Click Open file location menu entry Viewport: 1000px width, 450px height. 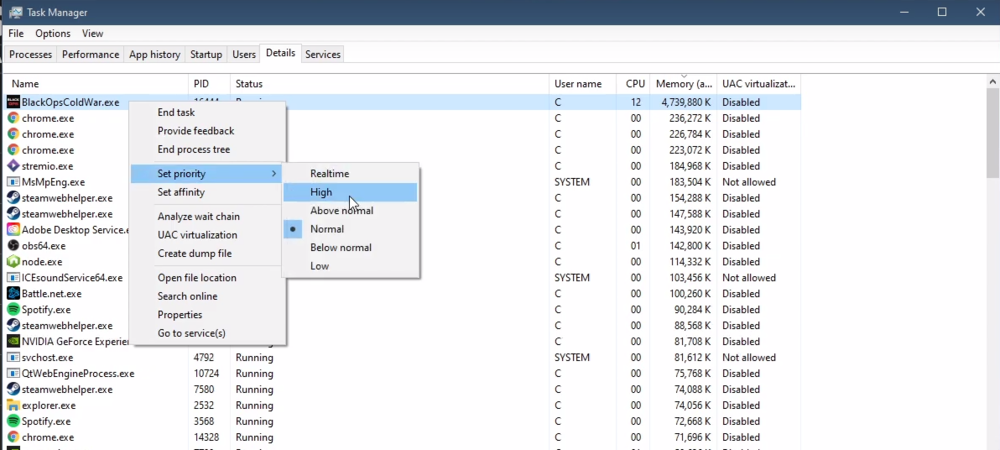197,278
